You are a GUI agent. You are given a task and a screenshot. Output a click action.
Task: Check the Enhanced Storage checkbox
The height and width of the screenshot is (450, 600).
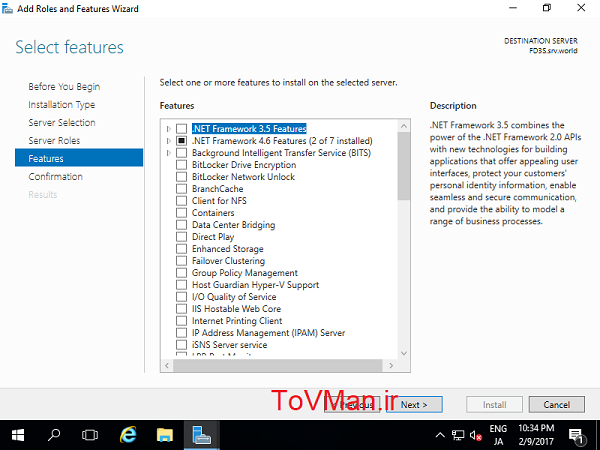point(181,249)
